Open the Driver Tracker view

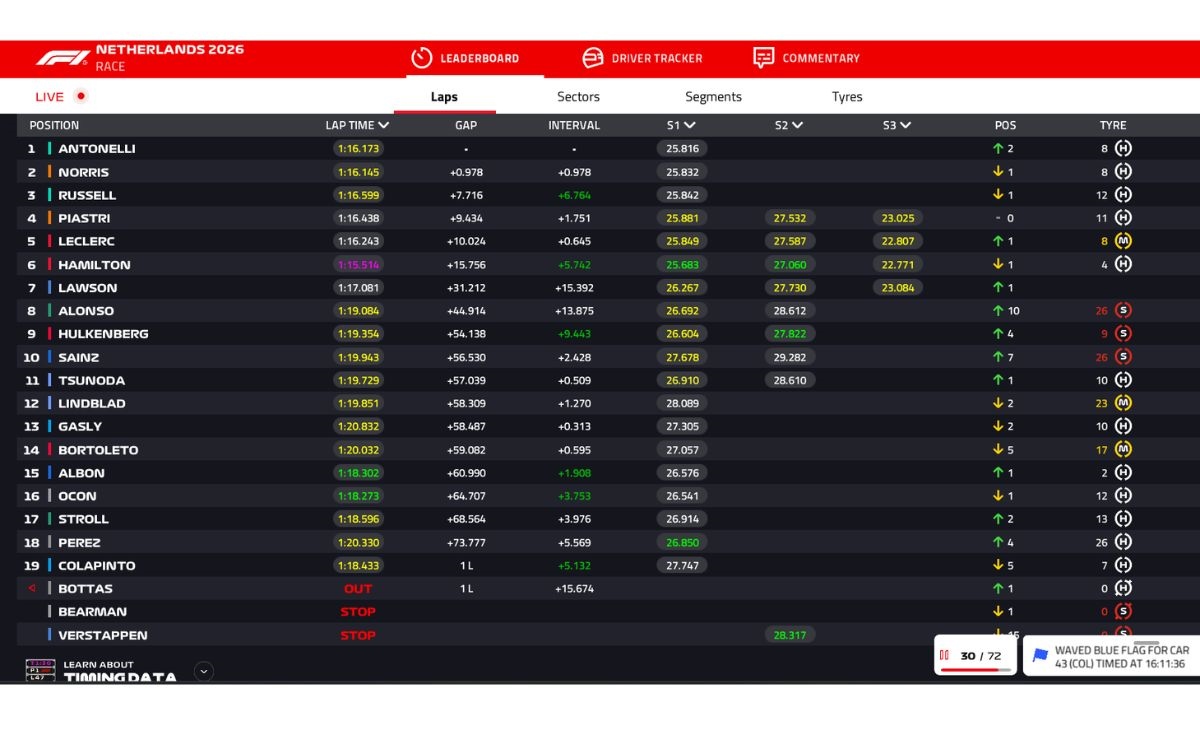642,58
